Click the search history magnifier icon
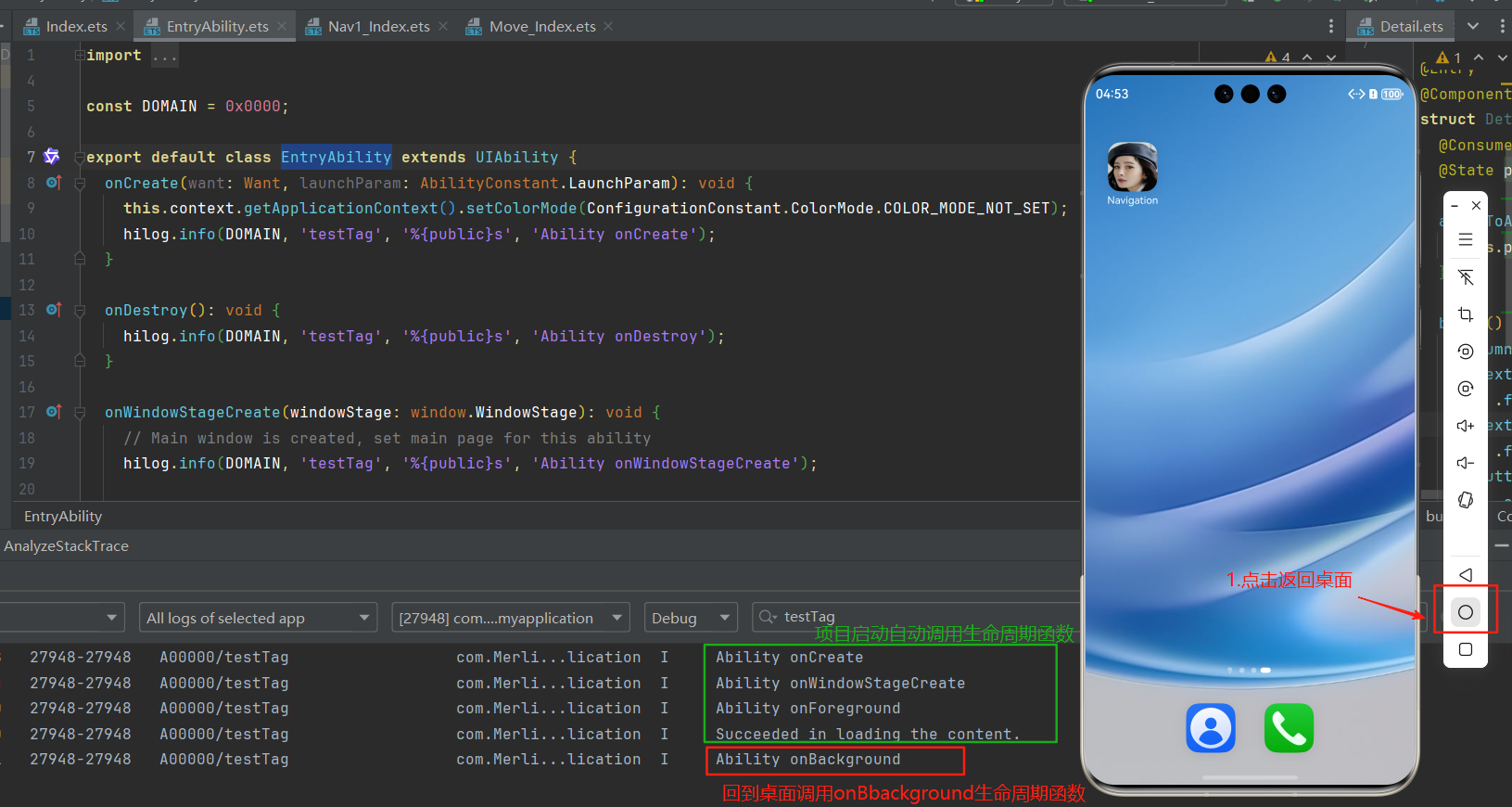 pos(768,617)
